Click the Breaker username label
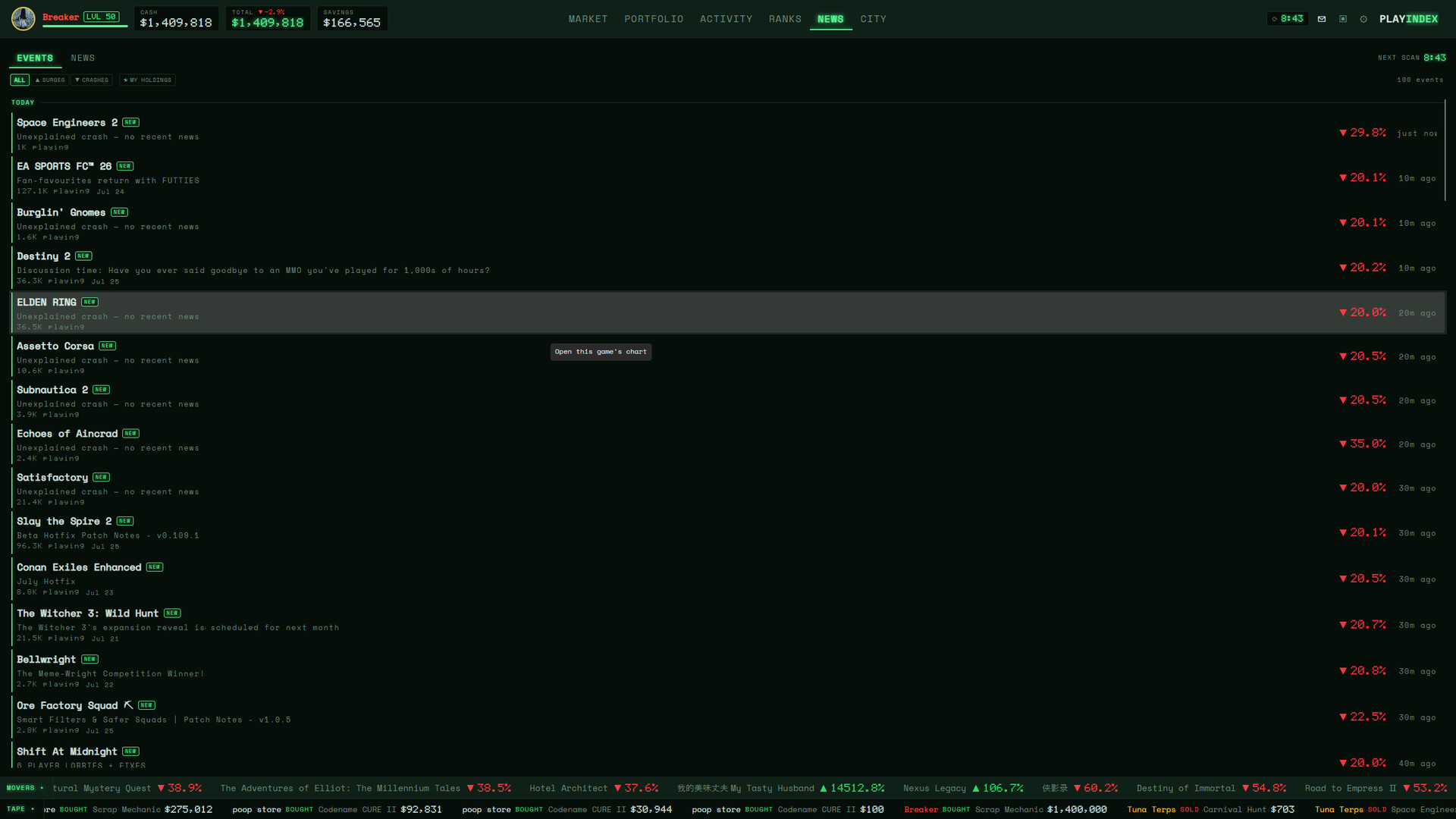 click(x=61, y=17)
